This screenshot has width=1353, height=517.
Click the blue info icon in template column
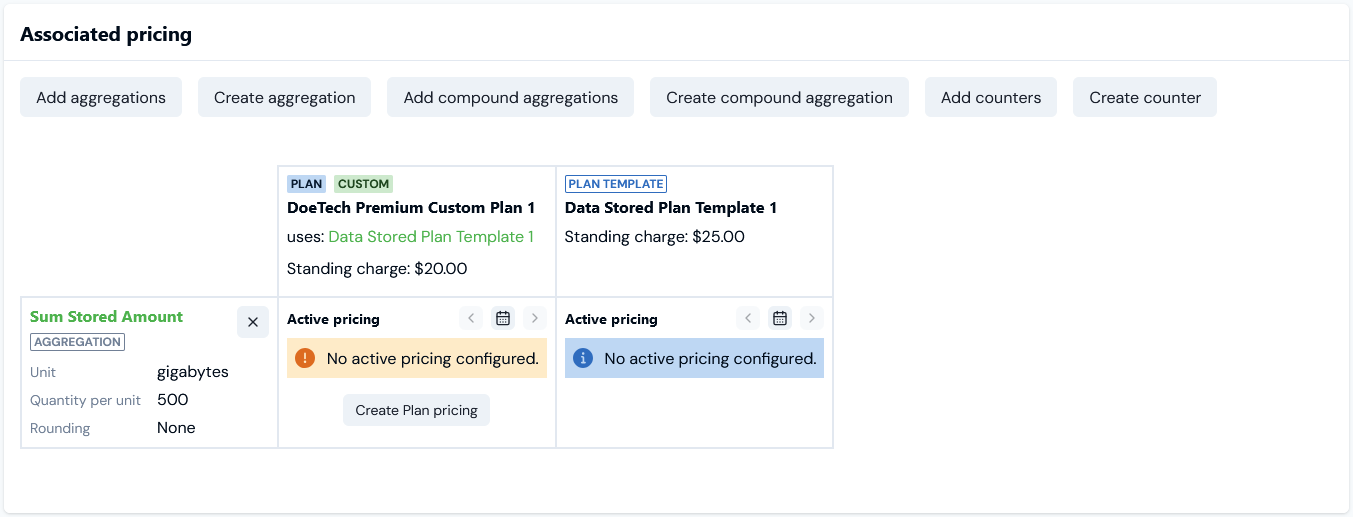[x=583, y=358]
